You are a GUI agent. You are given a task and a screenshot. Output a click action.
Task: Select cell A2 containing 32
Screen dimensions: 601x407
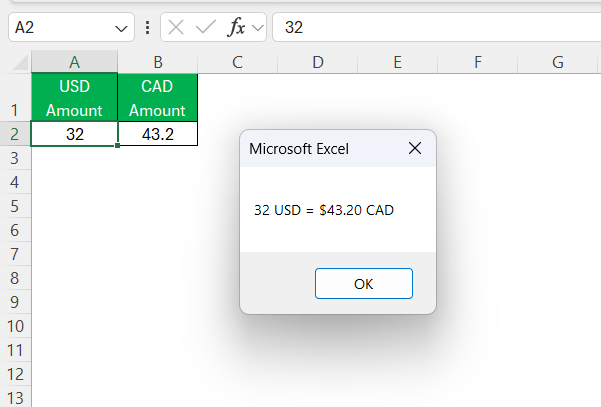pos(74,134)
